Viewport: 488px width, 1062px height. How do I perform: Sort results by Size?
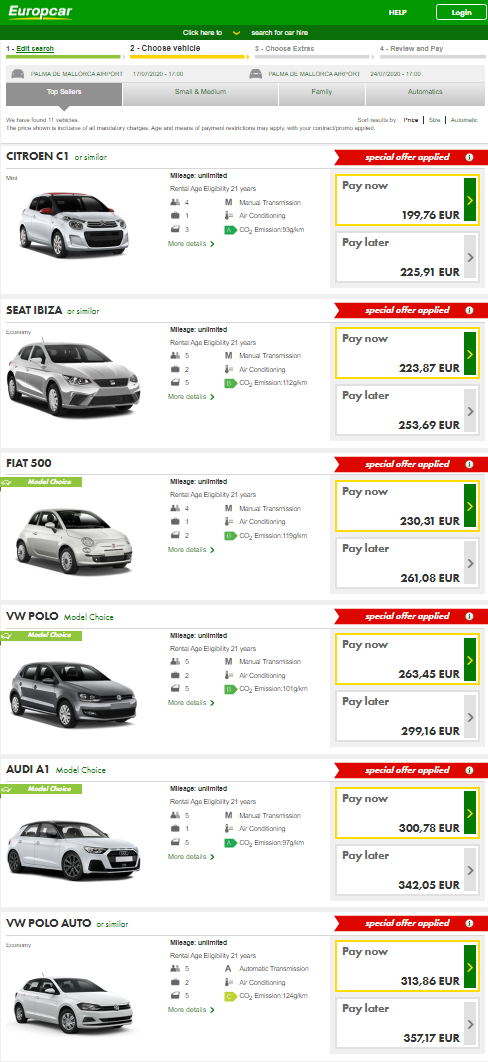(434, 120)
